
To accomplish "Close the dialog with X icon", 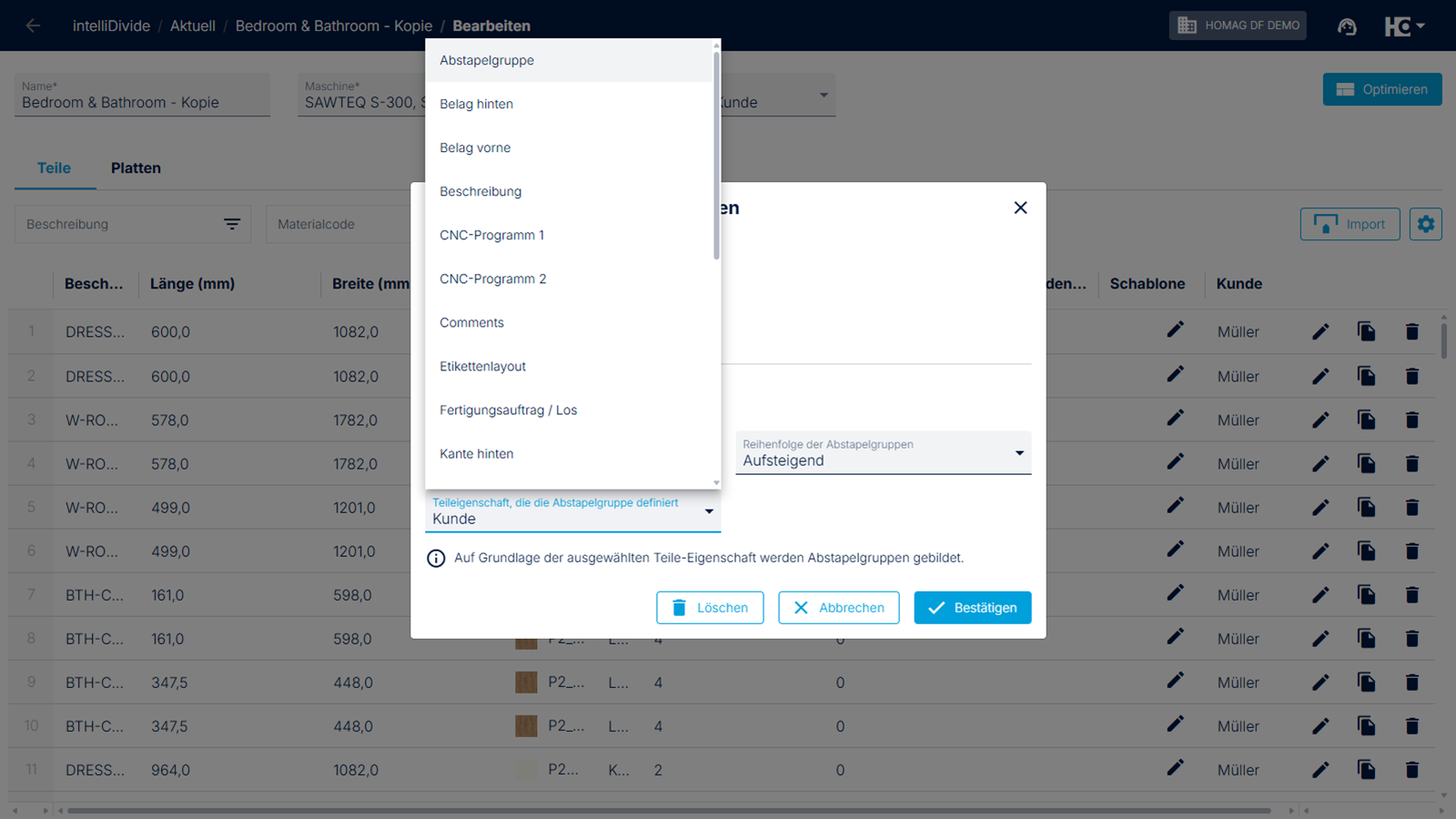I will [x=1020, y=207].
